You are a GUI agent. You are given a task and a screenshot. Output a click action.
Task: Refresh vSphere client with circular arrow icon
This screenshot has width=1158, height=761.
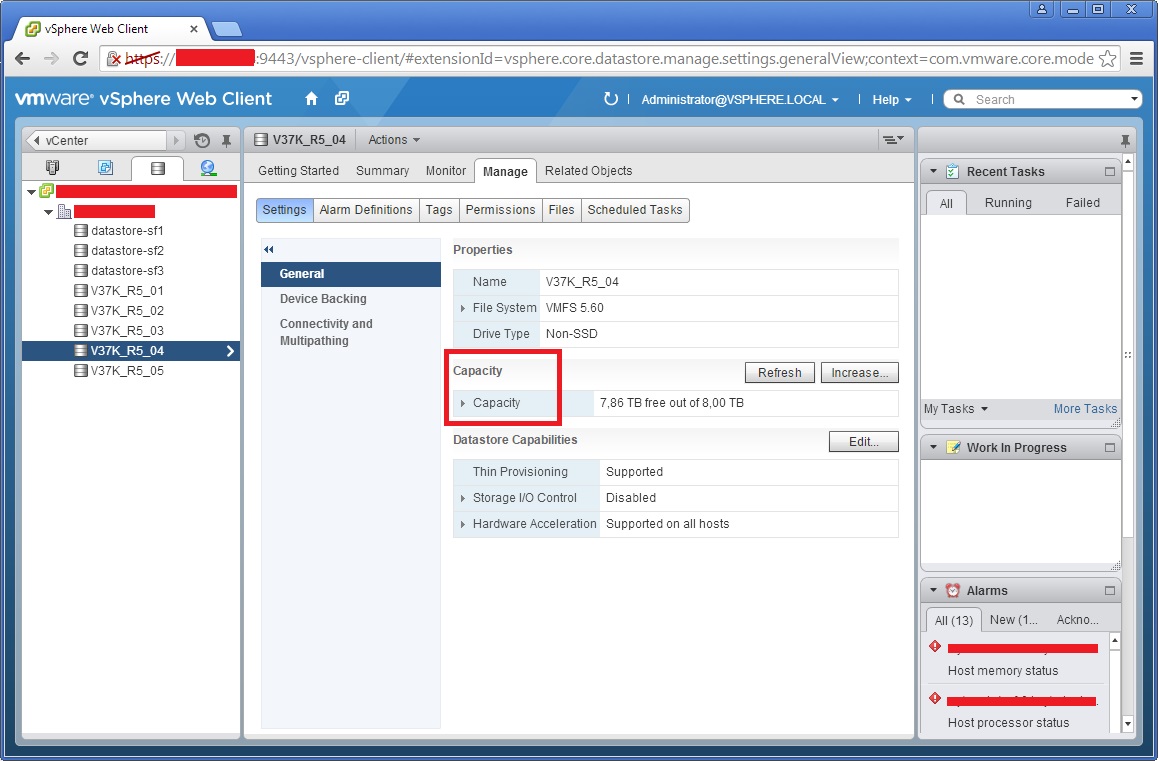point(610,99)
